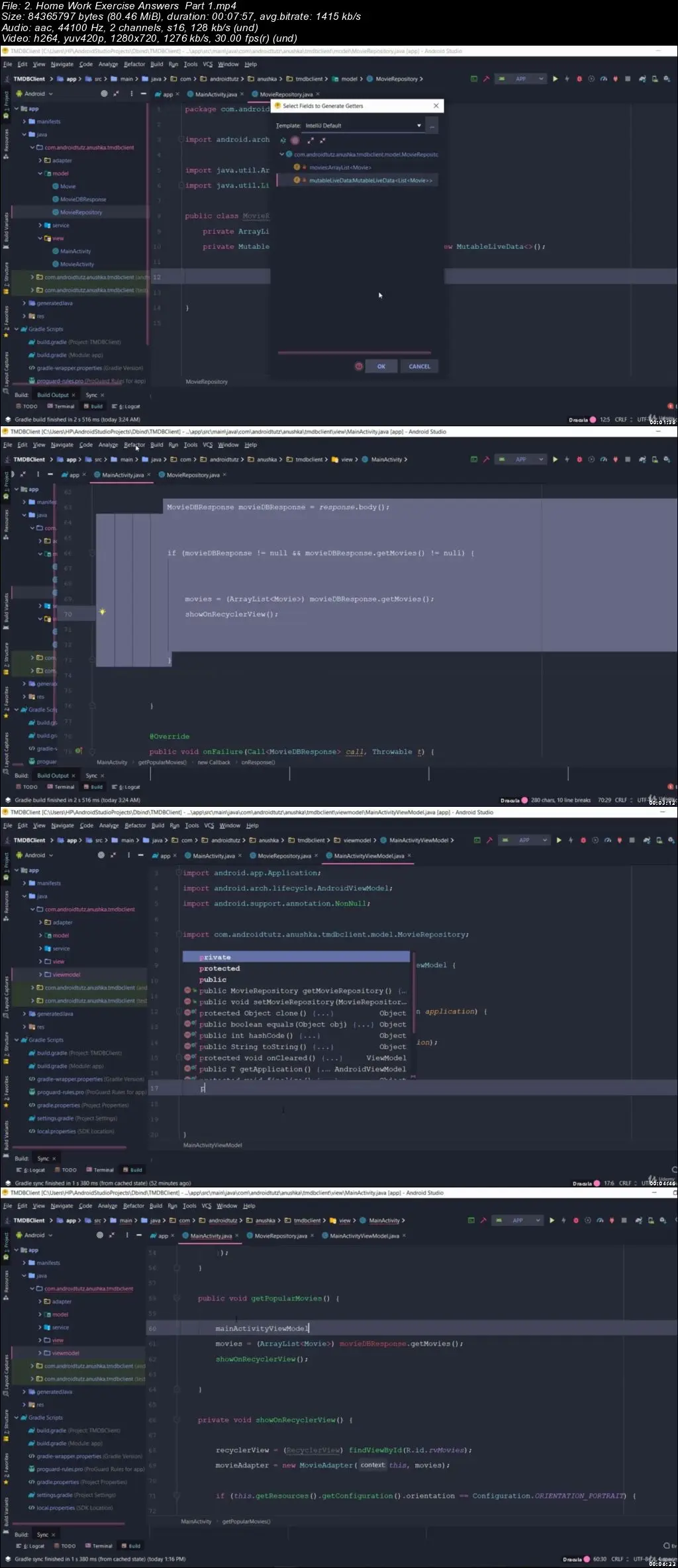Screen dimensions: 678x1568
Task: Click the project panel options icon in first frame
Action: point(131,94)
